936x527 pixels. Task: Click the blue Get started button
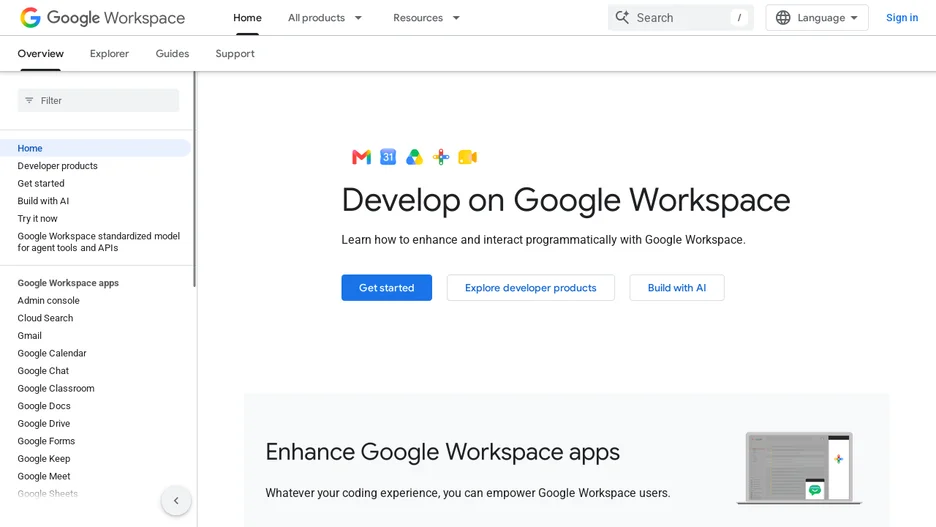click(x=387, y=288)
